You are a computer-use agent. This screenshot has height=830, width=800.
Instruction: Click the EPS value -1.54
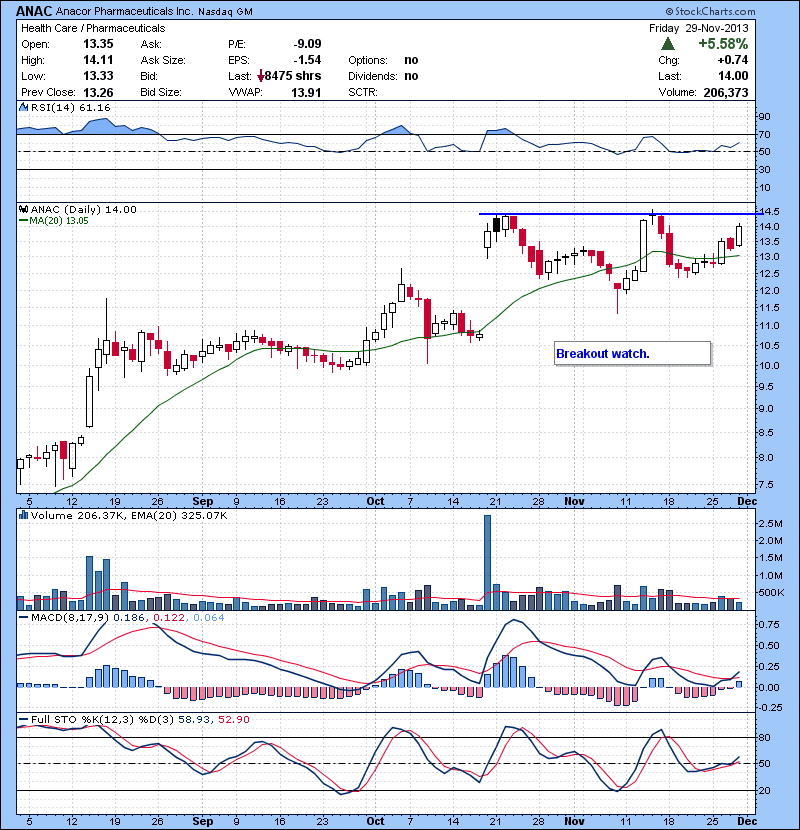[307, 60]
